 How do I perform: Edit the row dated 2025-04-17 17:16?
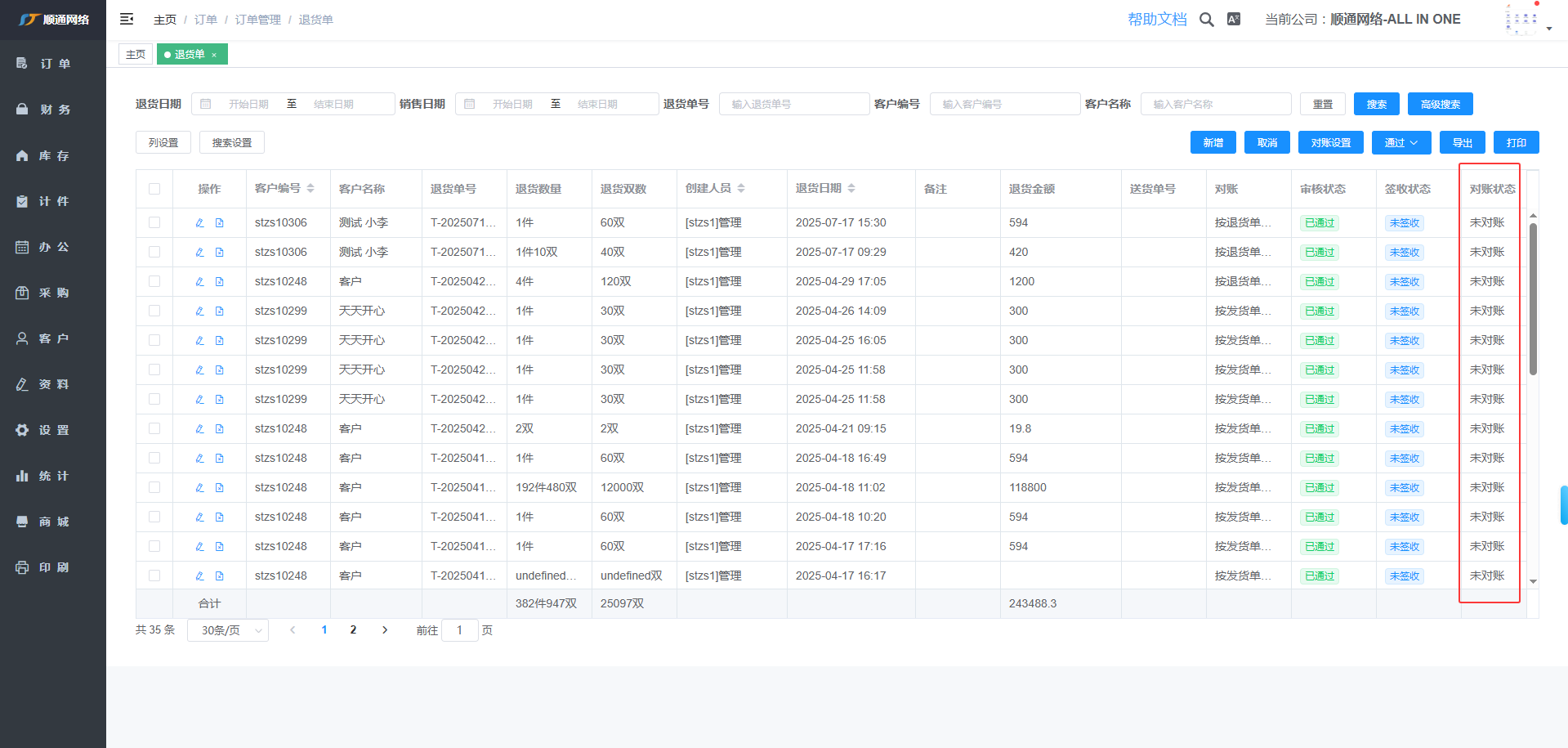199,546
